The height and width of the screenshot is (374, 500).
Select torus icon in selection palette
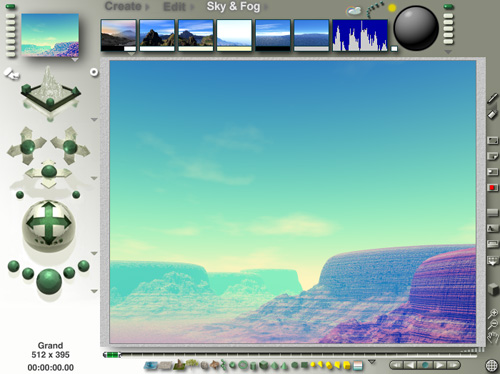(243, 365)
